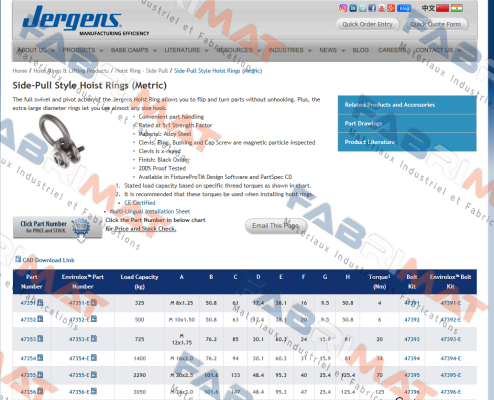Click the icon before CAD Download Link
The height and width of the screenshot is (400, 494).
(x=18, y=259)
